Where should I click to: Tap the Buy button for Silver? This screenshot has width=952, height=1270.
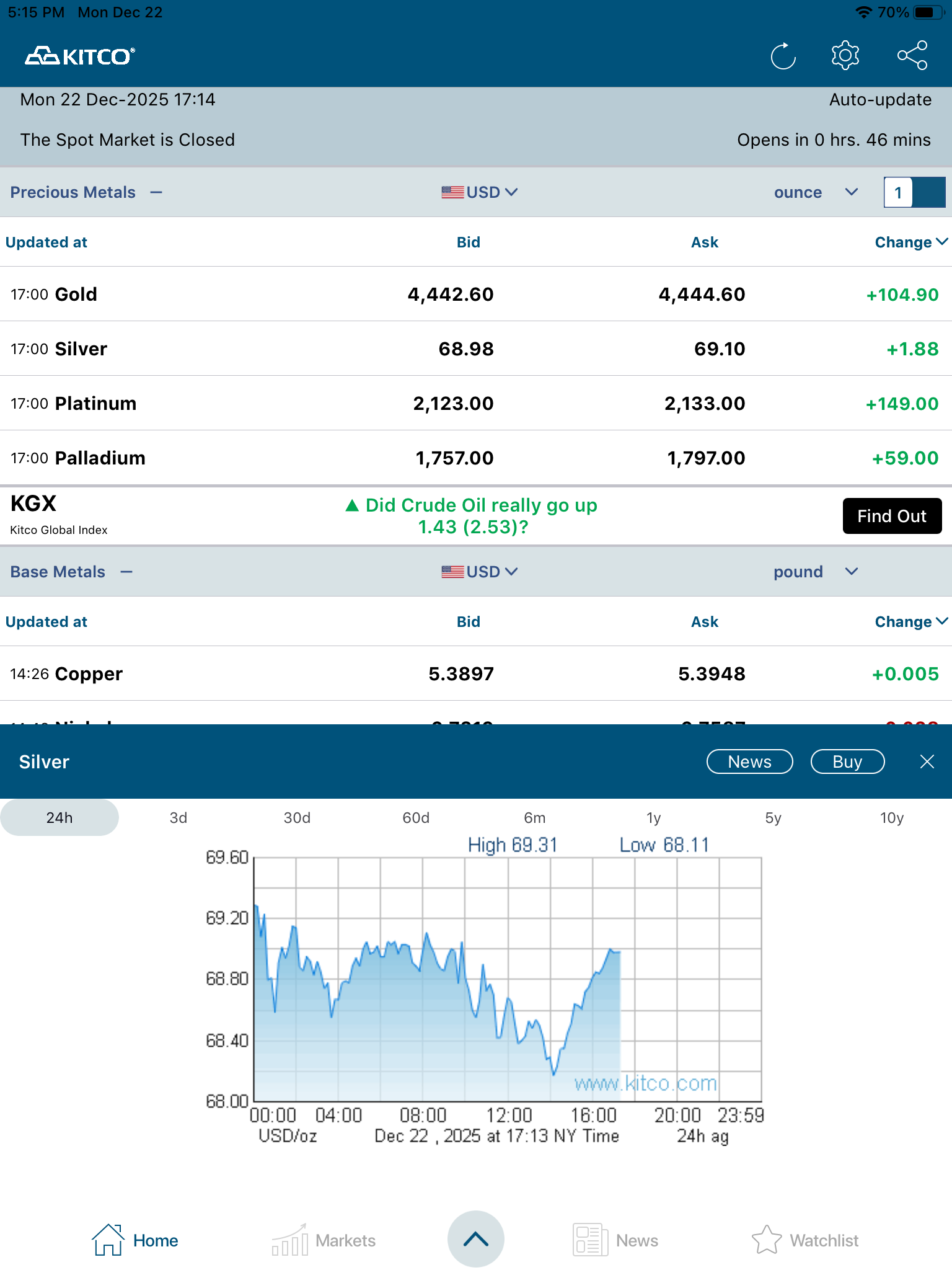tap(847, 762)
